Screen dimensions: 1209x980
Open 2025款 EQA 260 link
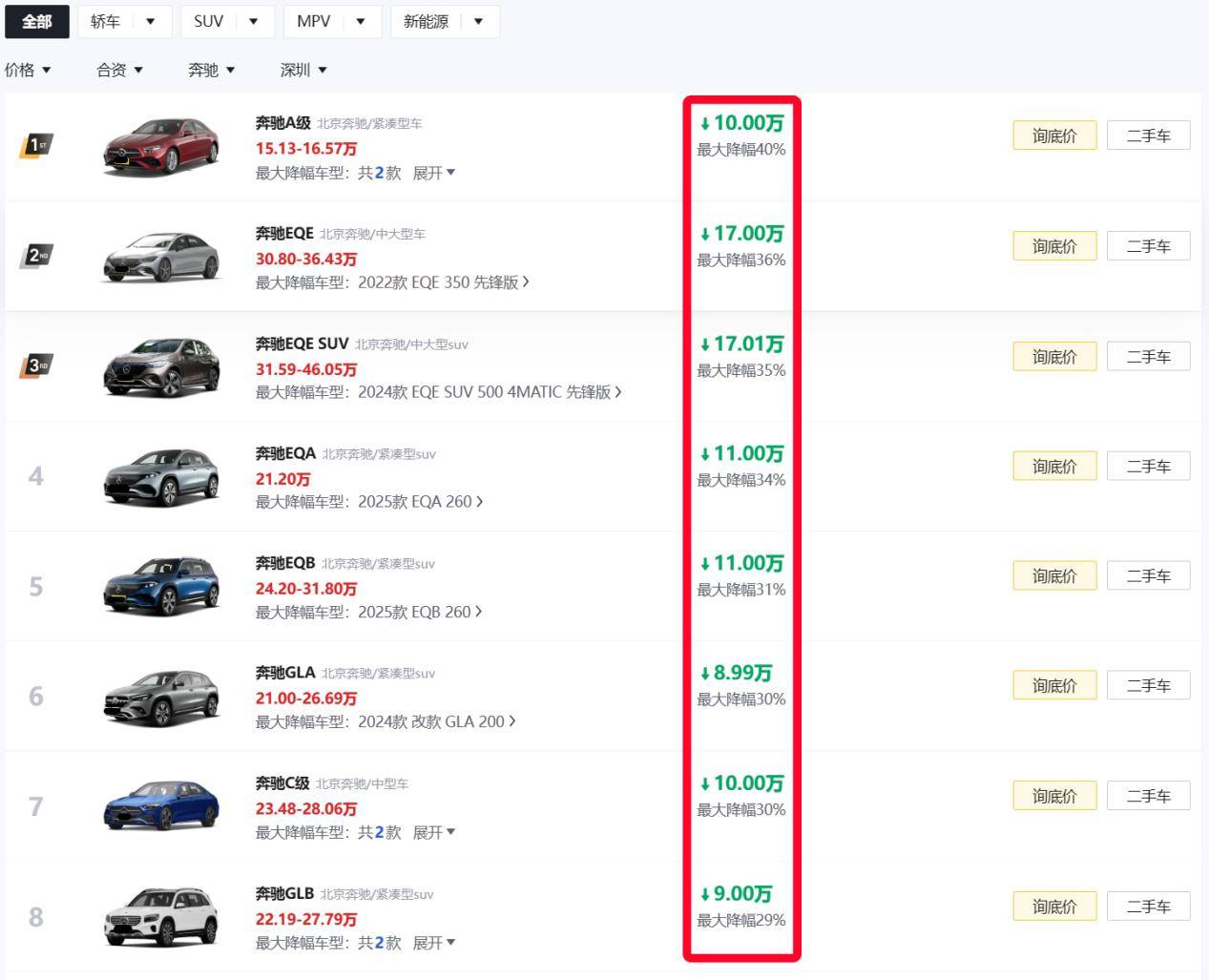point(420,502)
